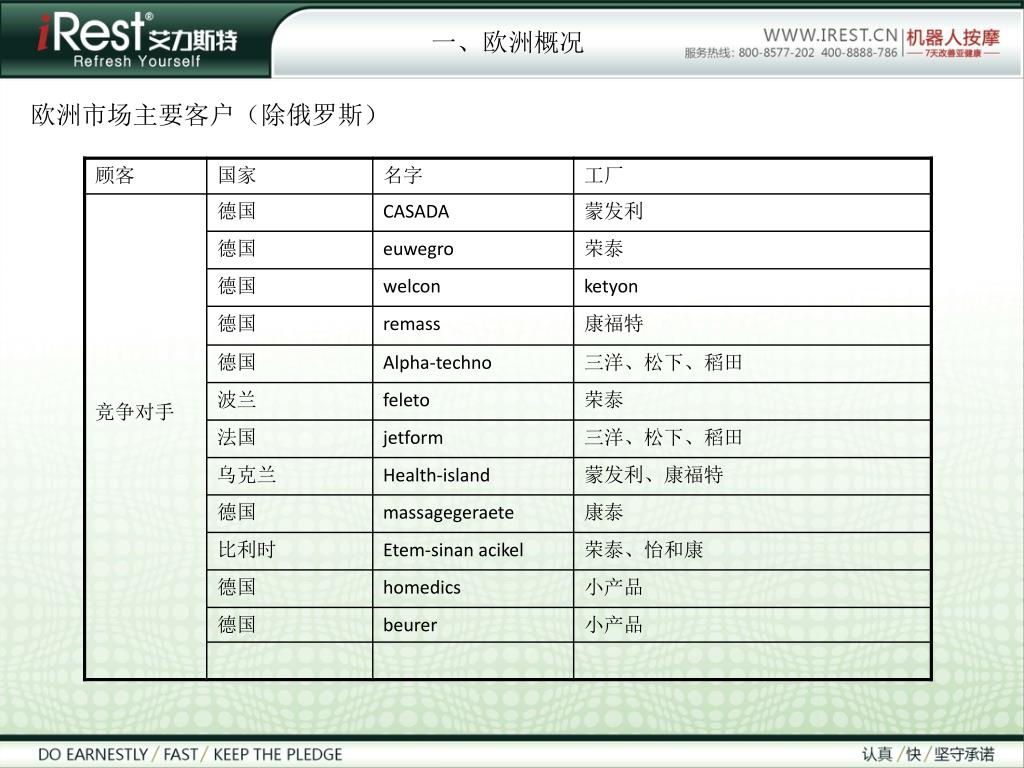Click the '荣泰、怡和康' factory cell
The image size is (1024, 768).
[752, 551]
